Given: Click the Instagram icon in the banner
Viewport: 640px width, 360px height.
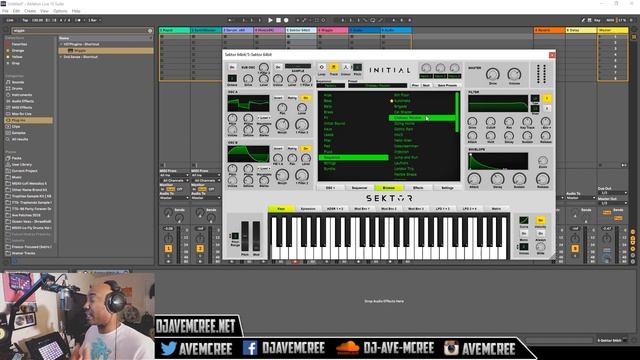Looking at the screenshot, I should tap(451, 348).
